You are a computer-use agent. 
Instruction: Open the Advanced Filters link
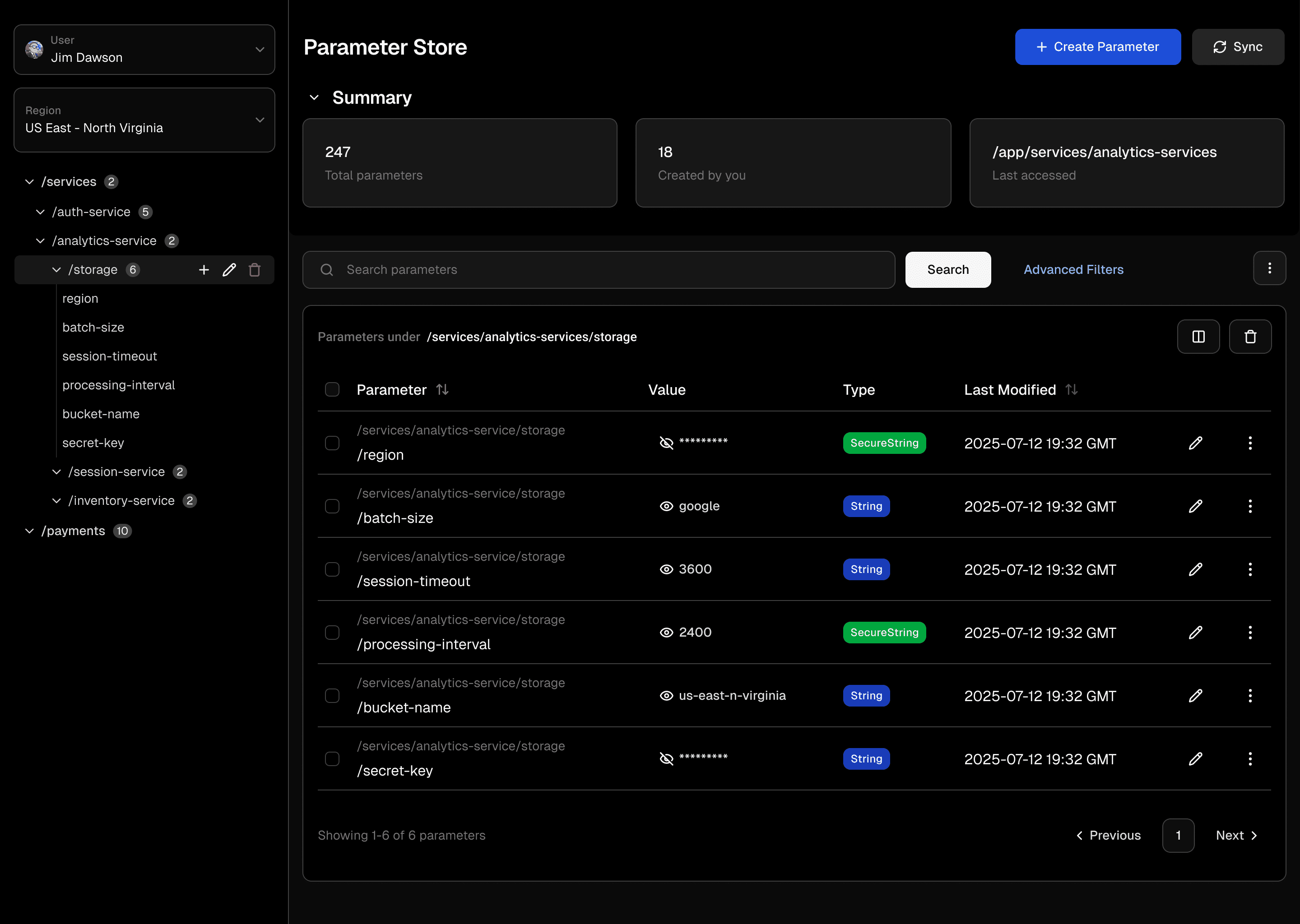[x=1073, y=270]
